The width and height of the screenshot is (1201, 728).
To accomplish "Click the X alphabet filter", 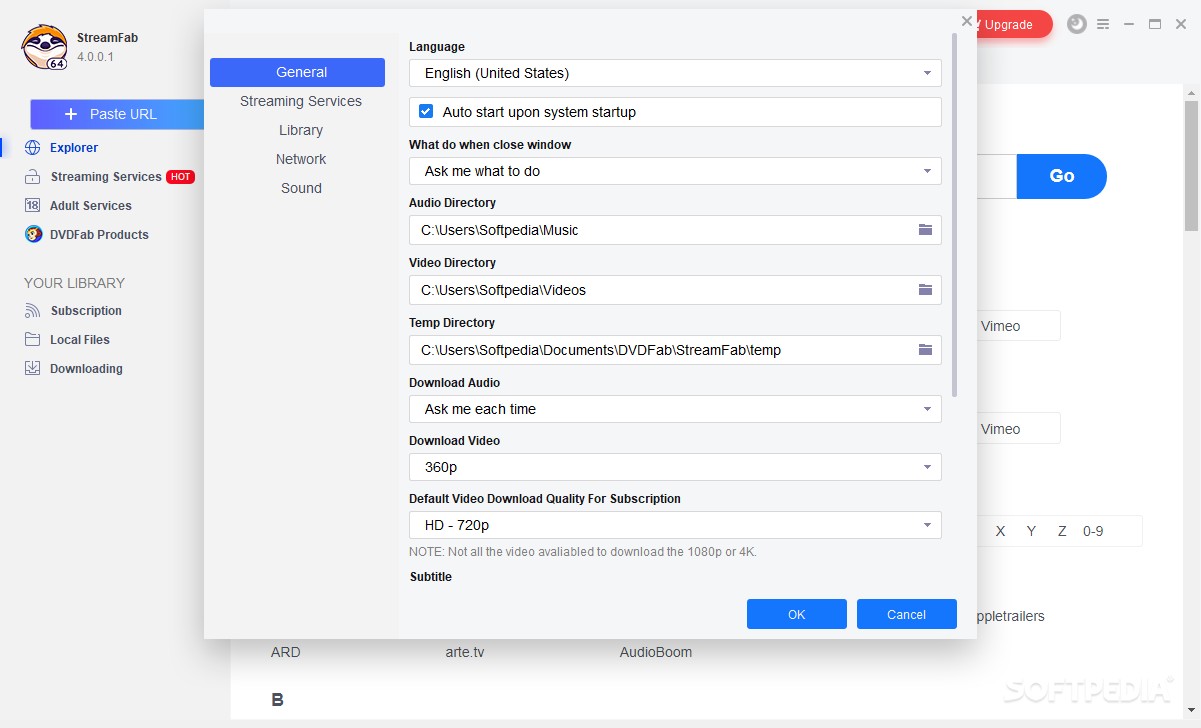I will pos(1000,531).
